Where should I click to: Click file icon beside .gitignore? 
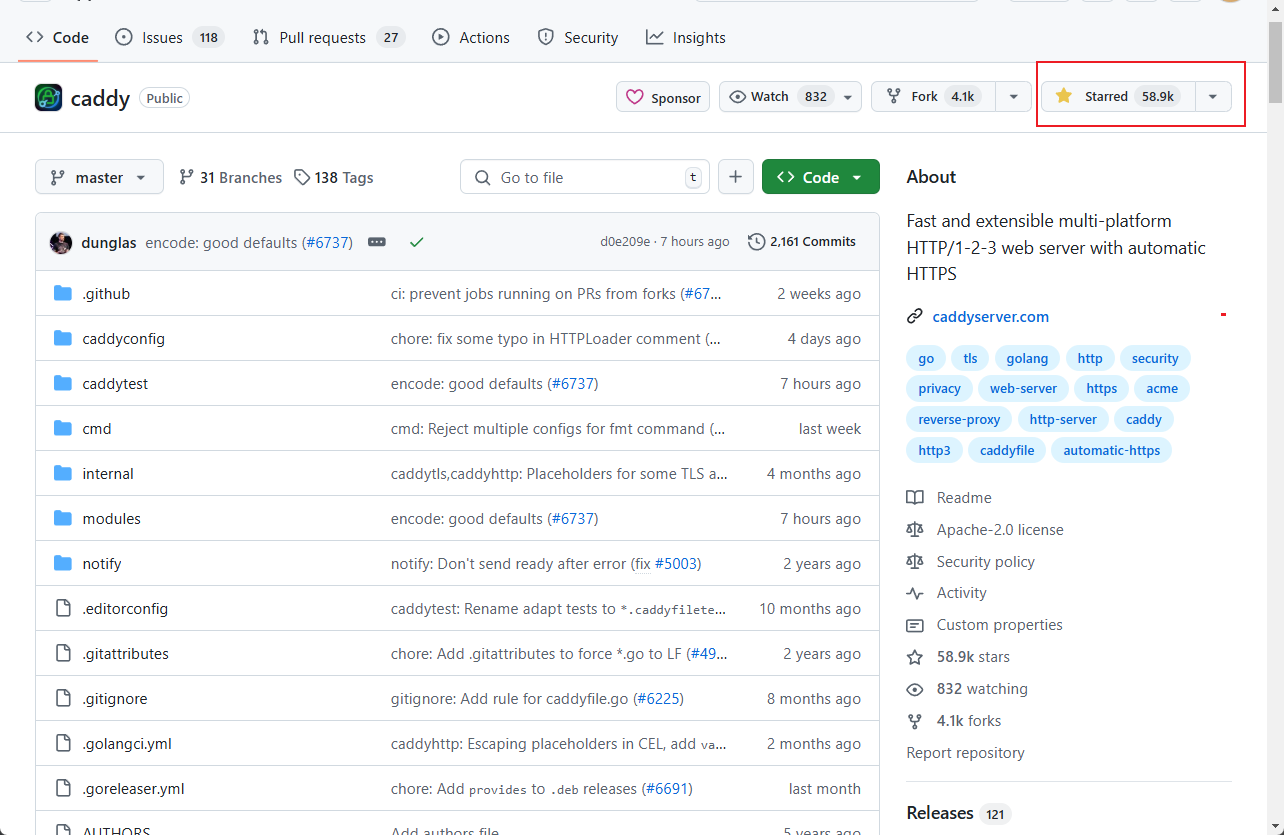(x=63, y=698)
